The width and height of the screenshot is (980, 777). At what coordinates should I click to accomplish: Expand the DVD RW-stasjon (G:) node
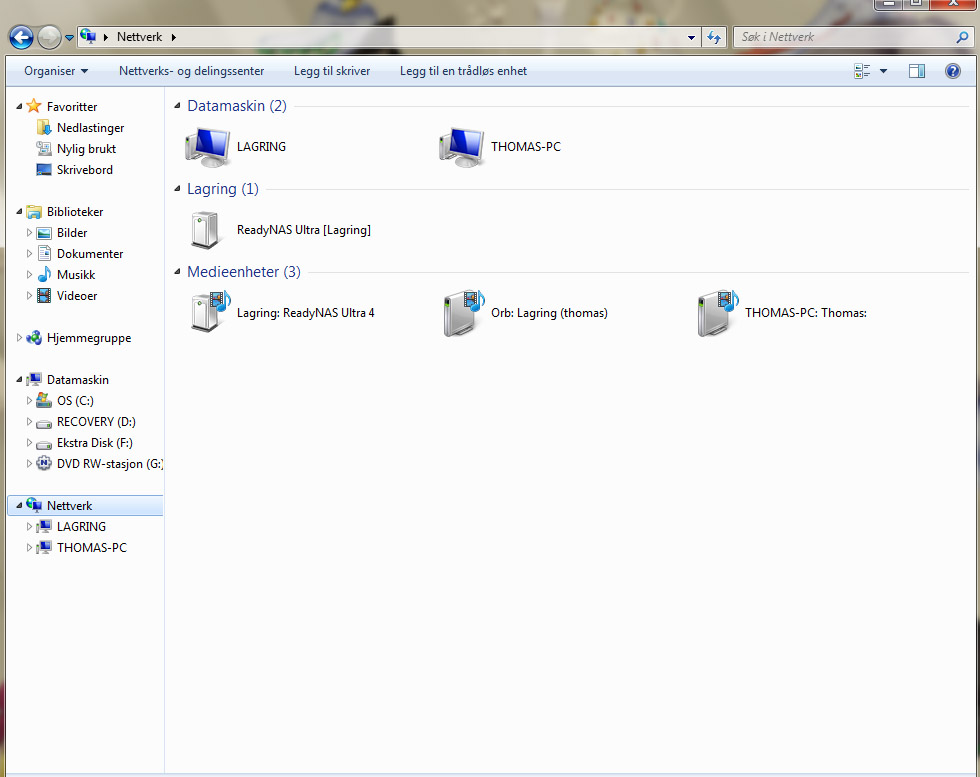coord(29,464)
